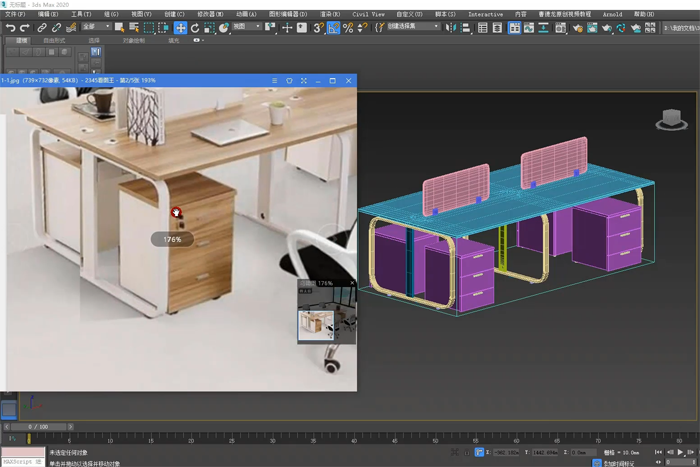700x467 pixels.
Task: Open the 创建(C) menu
Action: (x=174, y=14)
